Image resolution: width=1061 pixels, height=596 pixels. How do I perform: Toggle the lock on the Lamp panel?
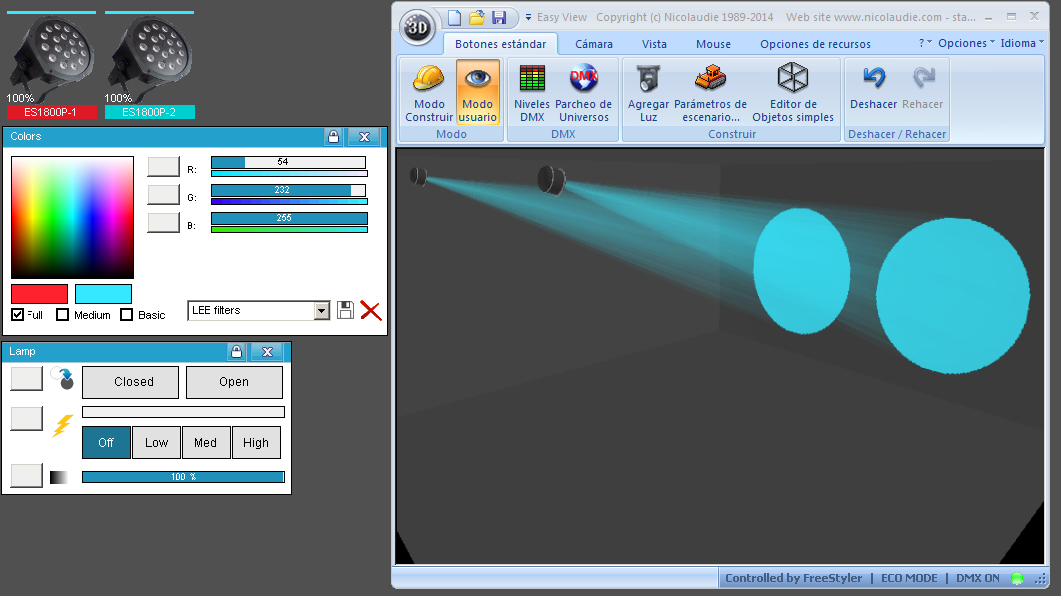point(236,352)
